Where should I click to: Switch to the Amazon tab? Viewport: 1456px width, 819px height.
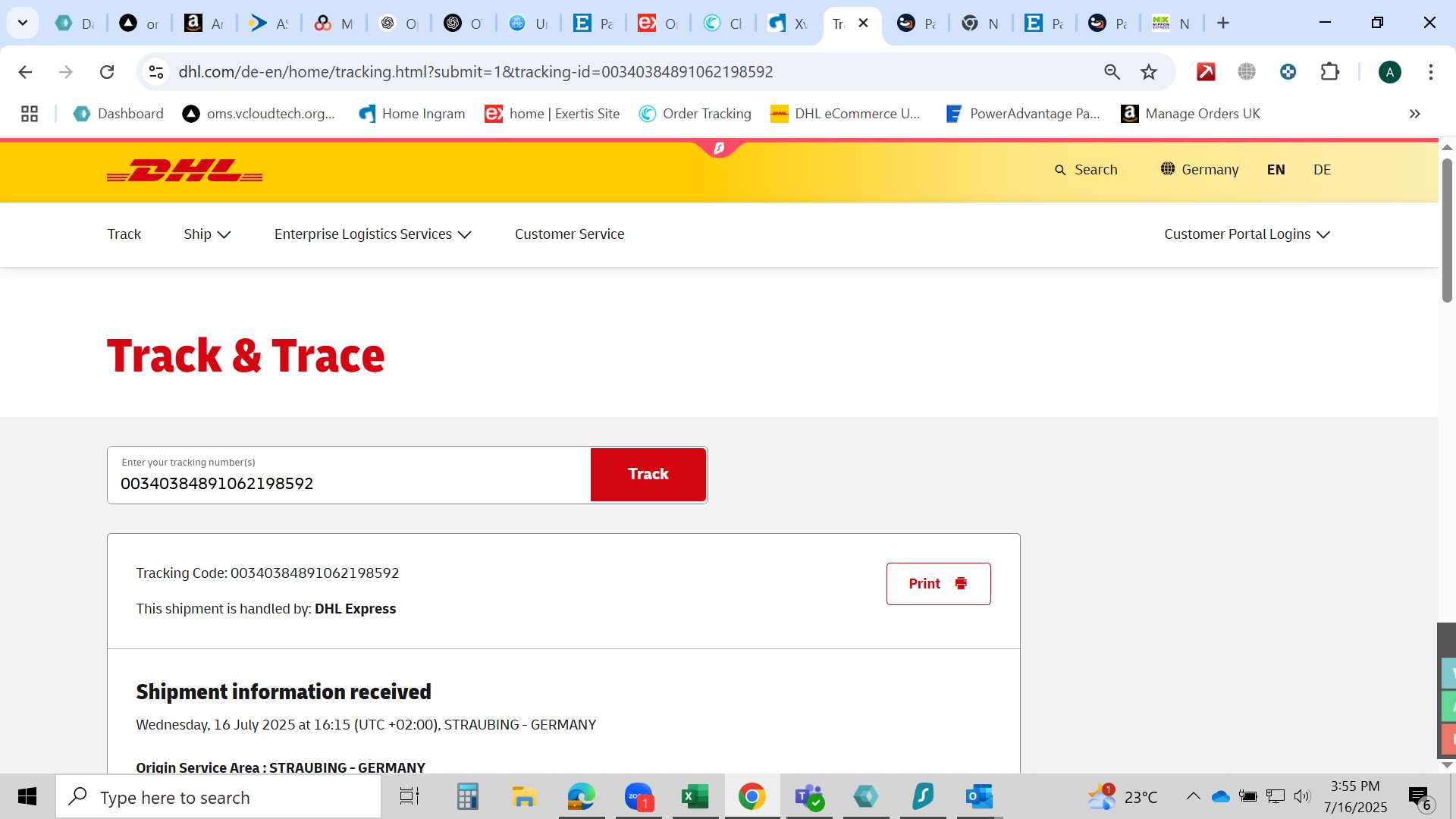pyautogui.click(x=204, y=24)
